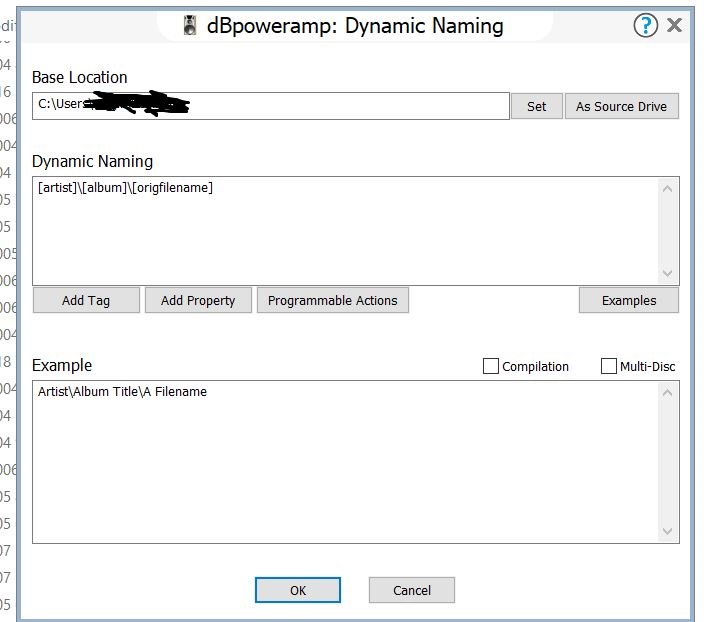716x622 pixels.
Task: Click the Example preview text area
Action: pyautogui.click(x=345, y=462)
